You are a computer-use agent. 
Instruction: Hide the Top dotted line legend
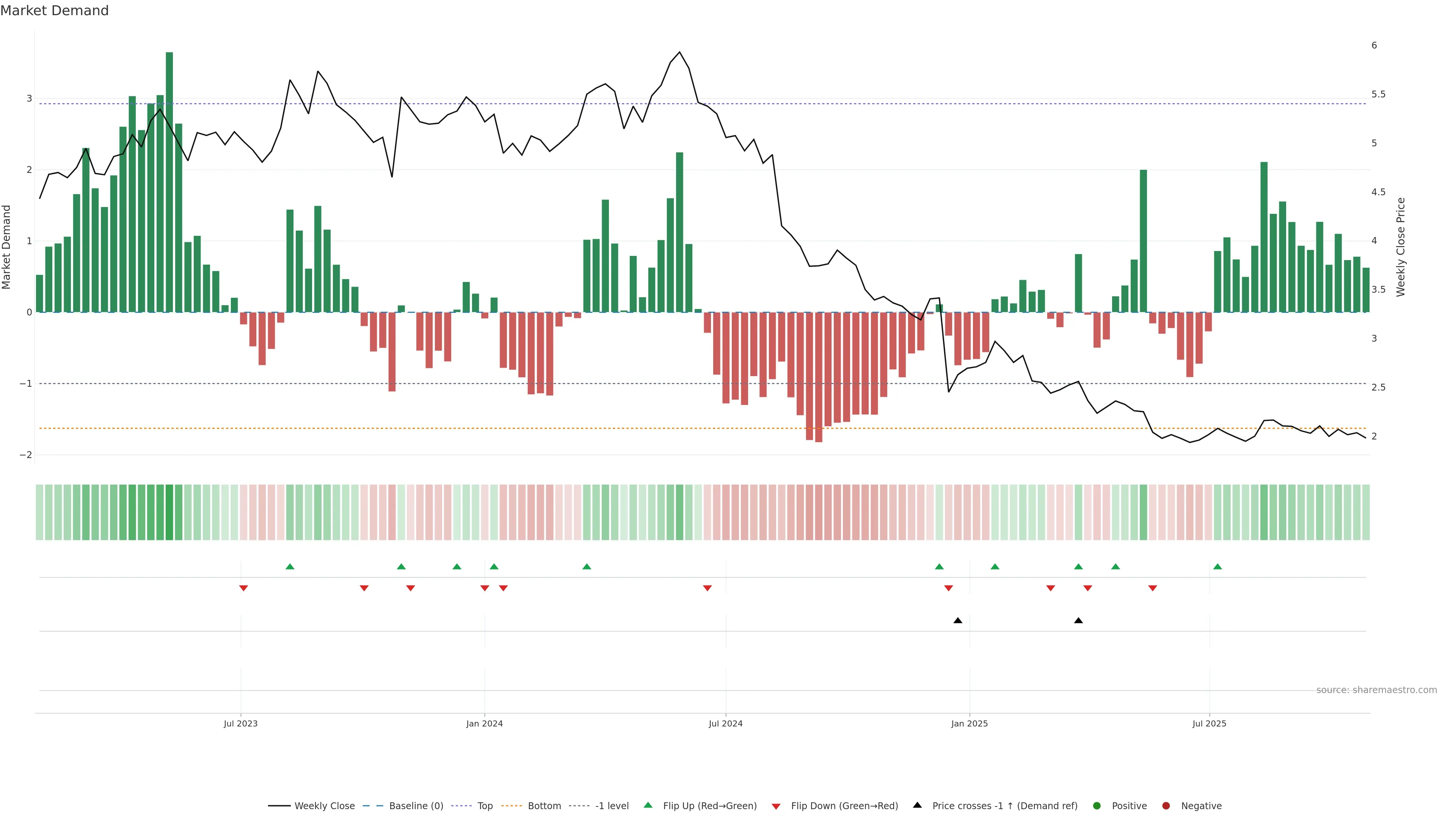(485, 806)
